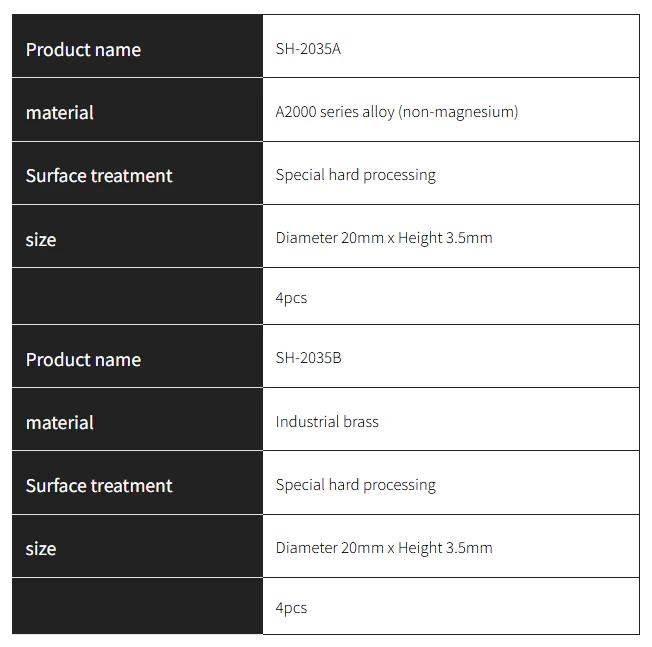Select second 'Special hard processing' value

[x=356, y=485]
